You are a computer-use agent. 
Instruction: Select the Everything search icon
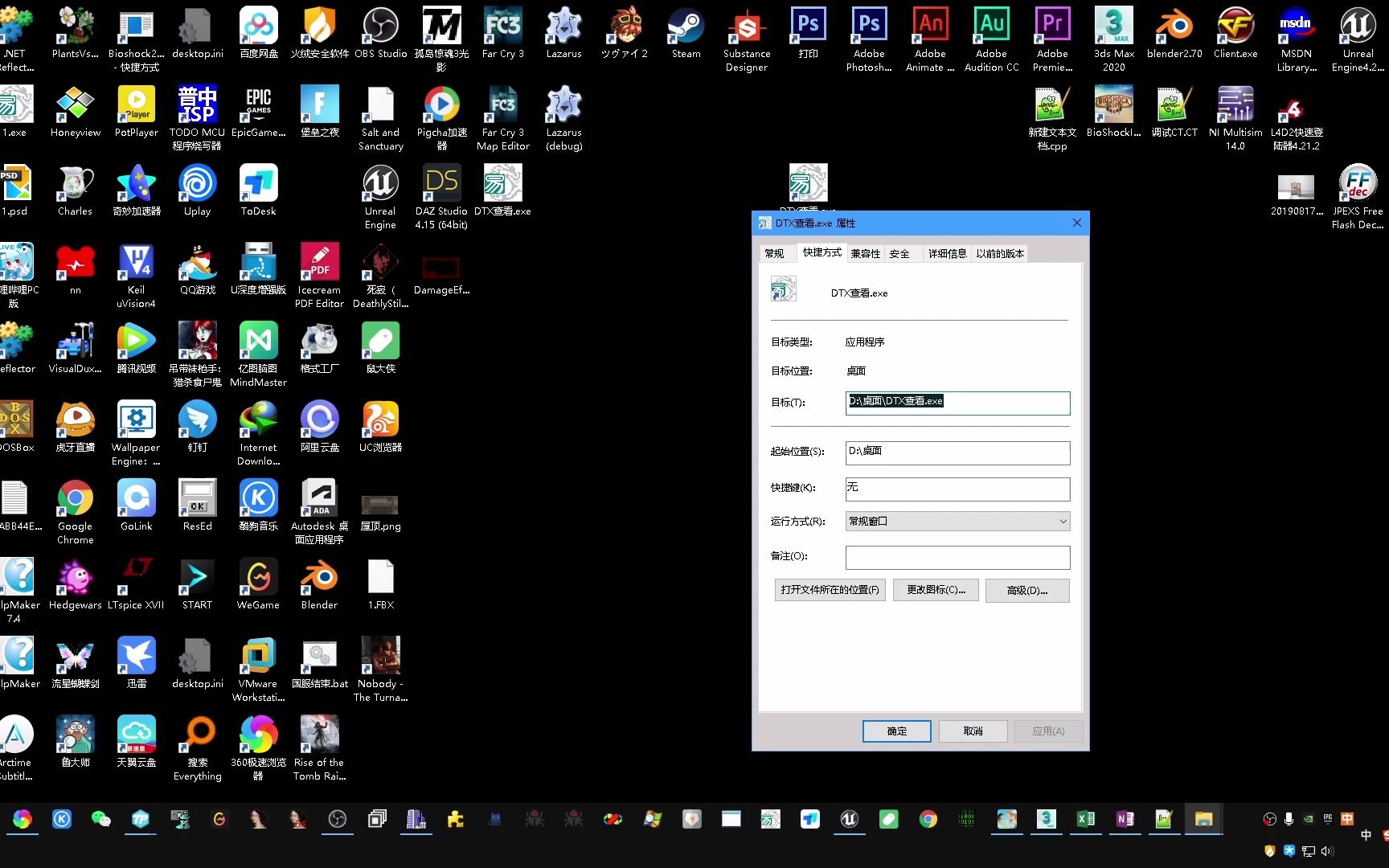[197, 749]
